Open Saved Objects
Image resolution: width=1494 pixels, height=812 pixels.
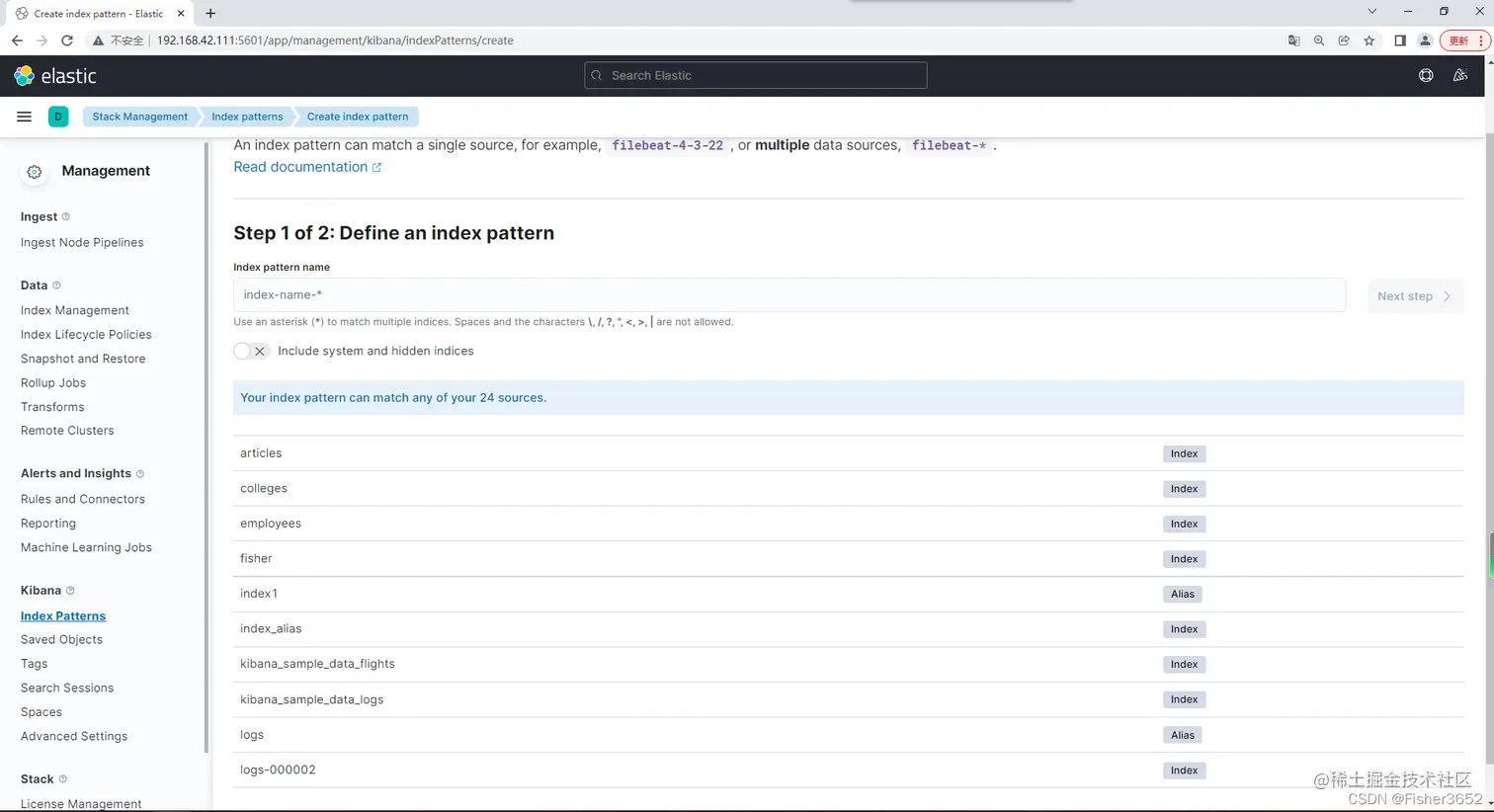(x=61, y=639)
